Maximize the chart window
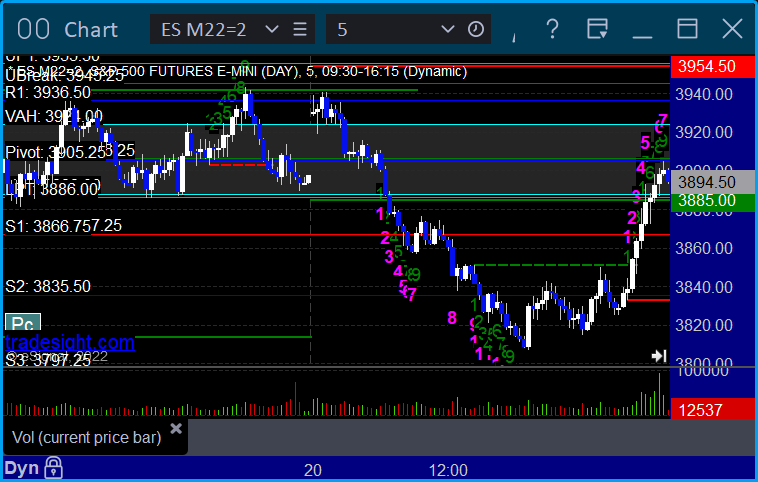The width and height of the screenshot is (758, 482). pos(687,29)
